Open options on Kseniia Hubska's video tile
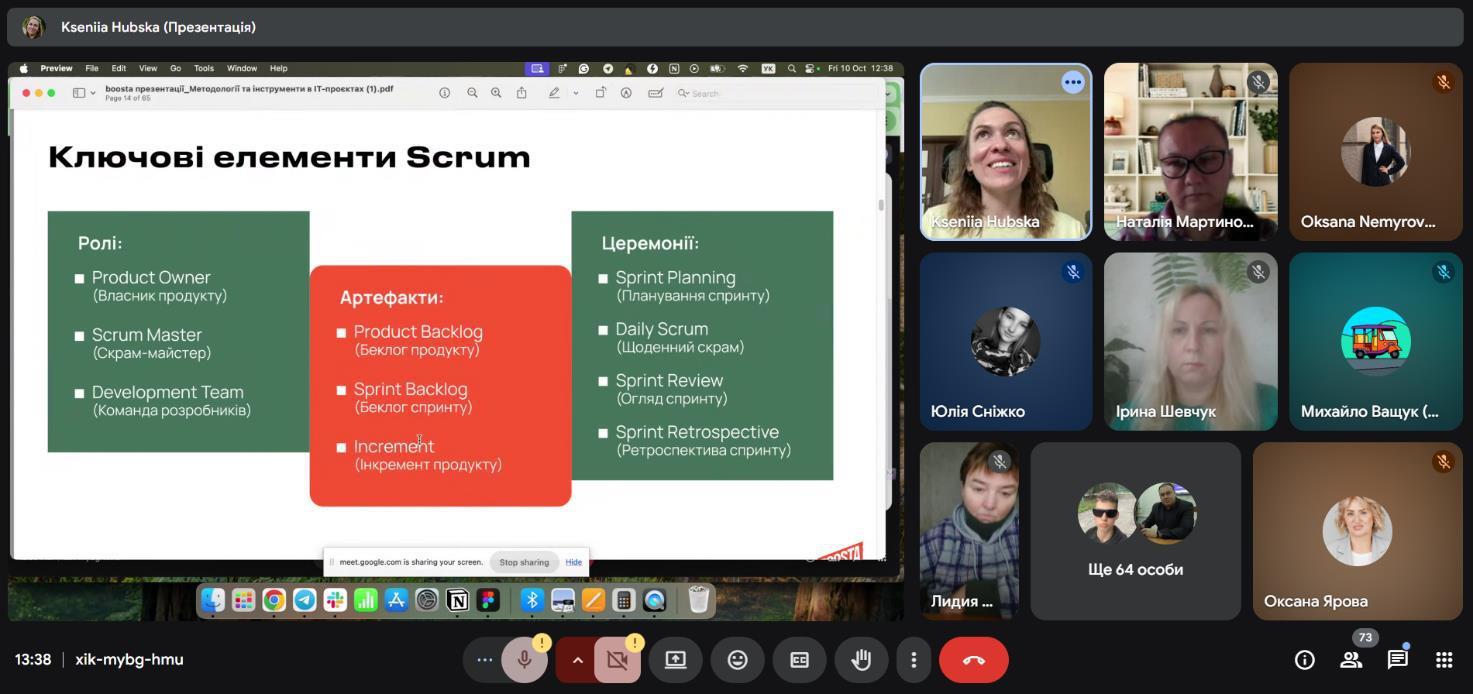This screenshot has width=1473, height=694. pyautogui.click(x=1072, y=82)
